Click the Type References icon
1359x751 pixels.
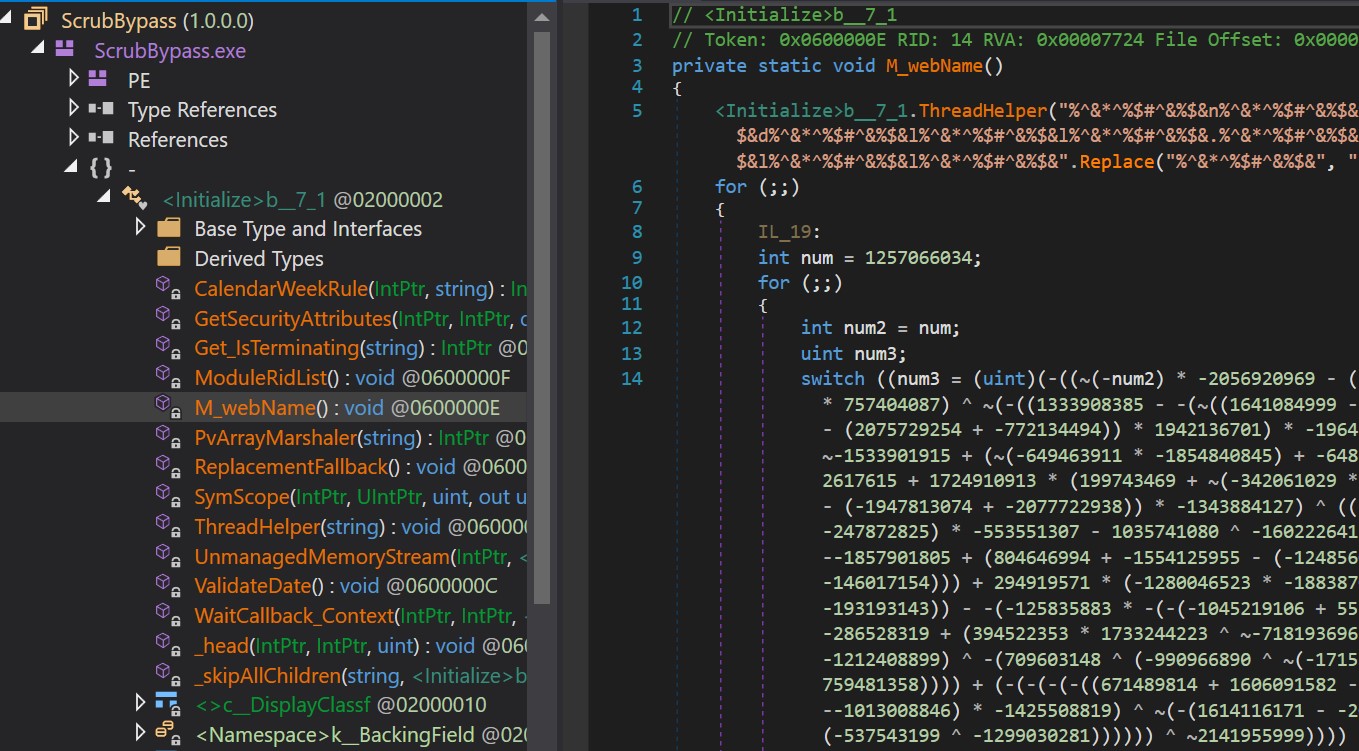pos(100,109)
